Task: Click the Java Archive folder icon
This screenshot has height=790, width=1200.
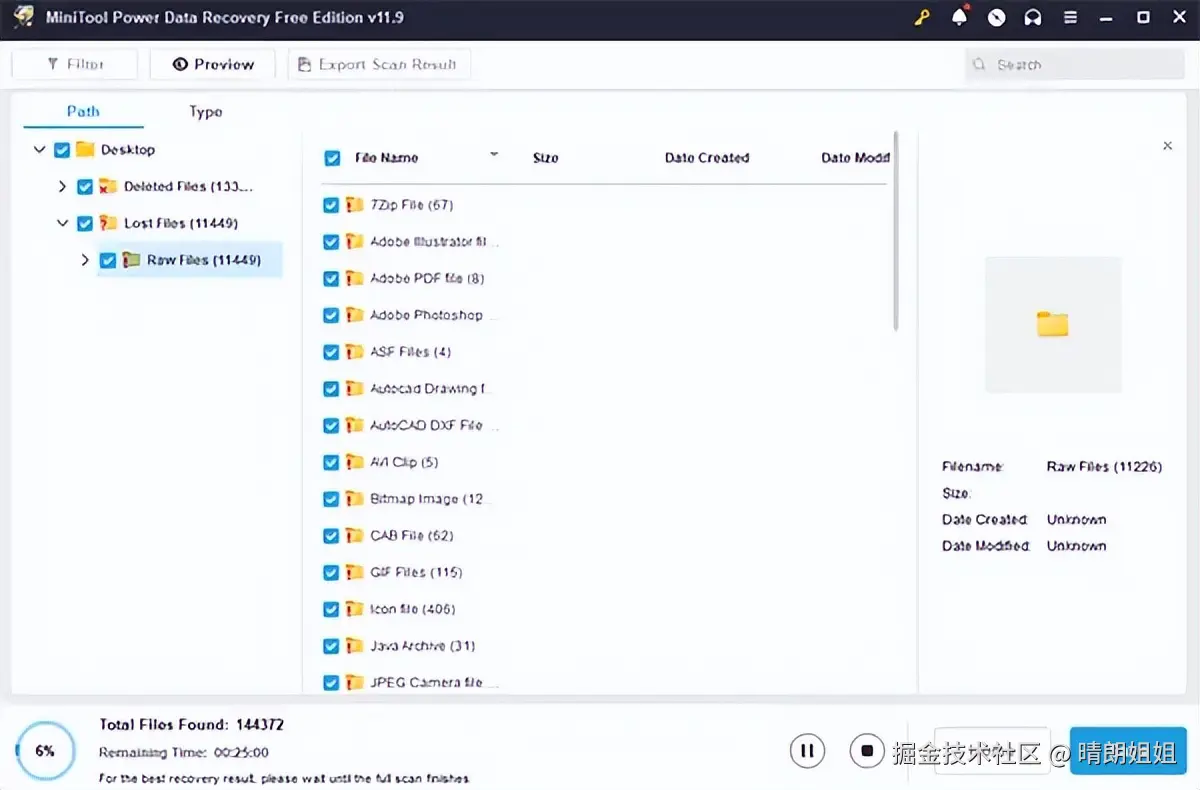Action: [x=354, y=646]
